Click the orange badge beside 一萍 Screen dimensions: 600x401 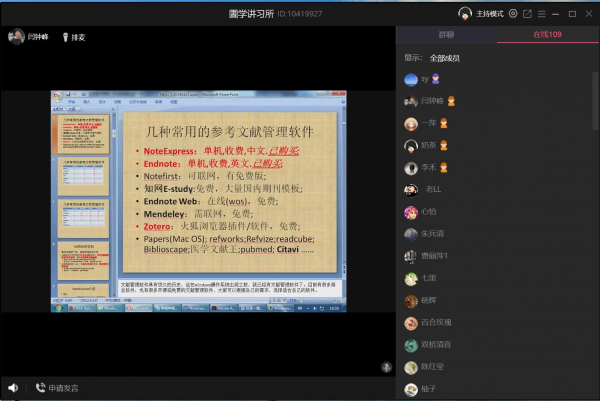pyautogui.click(x=443, y=123)
